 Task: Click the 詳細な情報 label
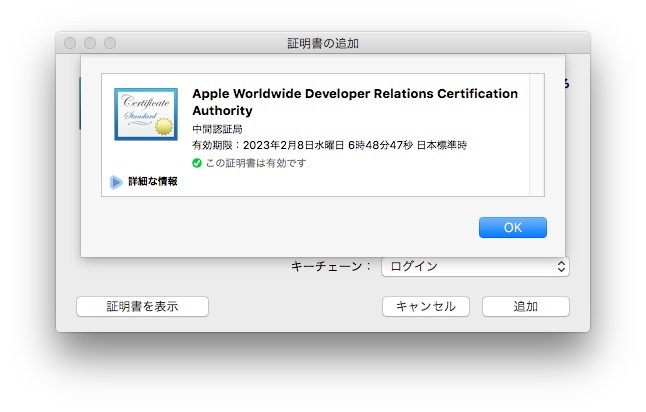(x=152, y=181)
